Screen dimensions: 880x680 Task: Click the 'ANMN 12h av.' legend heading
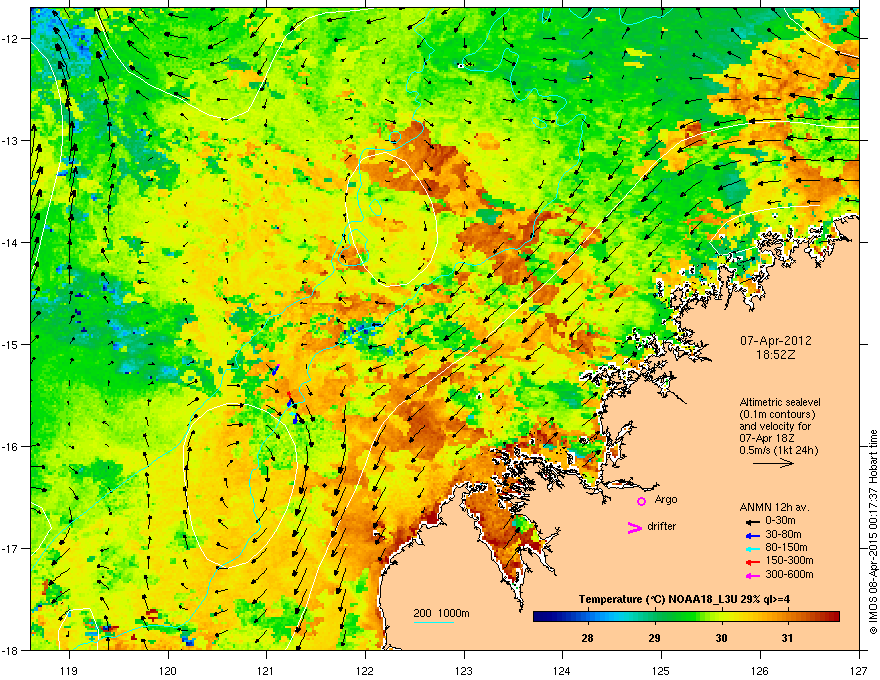tap(774, 507)
